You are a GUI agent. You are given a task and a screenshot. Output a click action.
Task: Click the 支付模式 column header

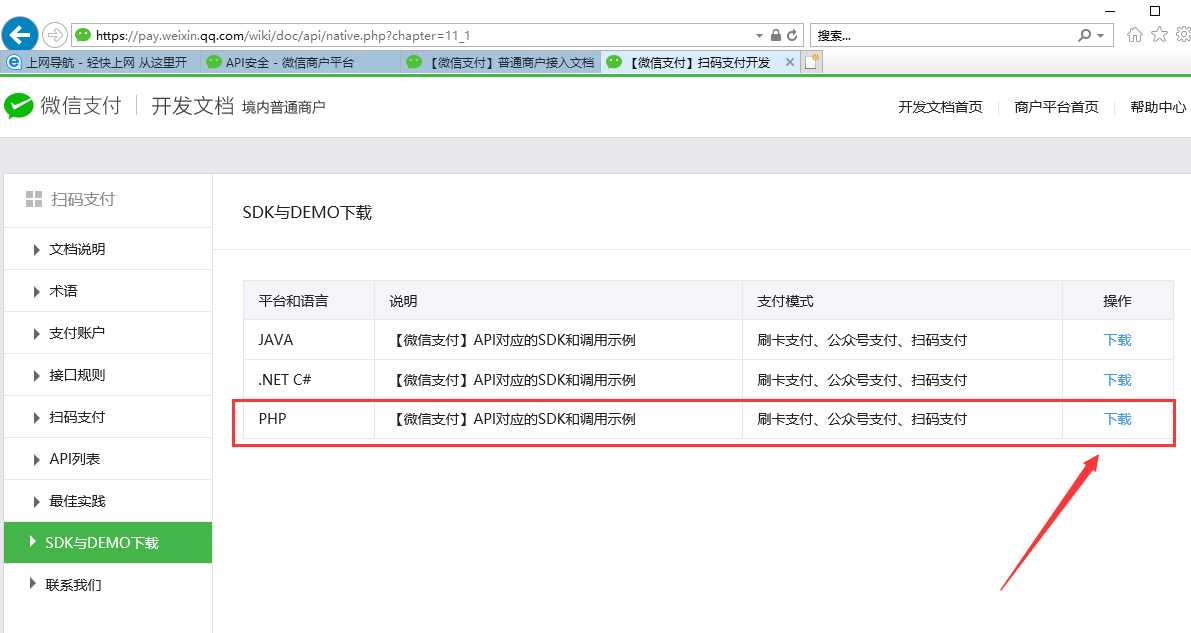tap(902, 301)
